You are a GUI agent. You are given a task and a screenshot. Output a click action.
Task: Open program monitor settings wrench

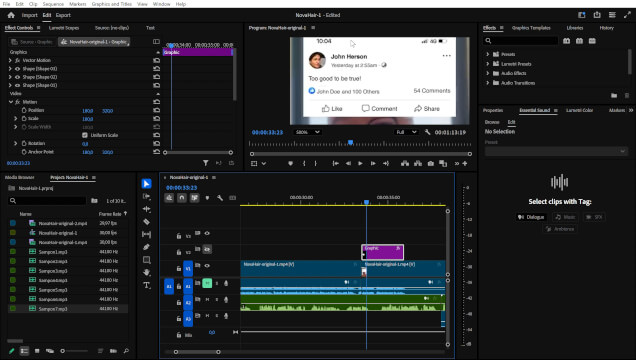tap(427, 132)
